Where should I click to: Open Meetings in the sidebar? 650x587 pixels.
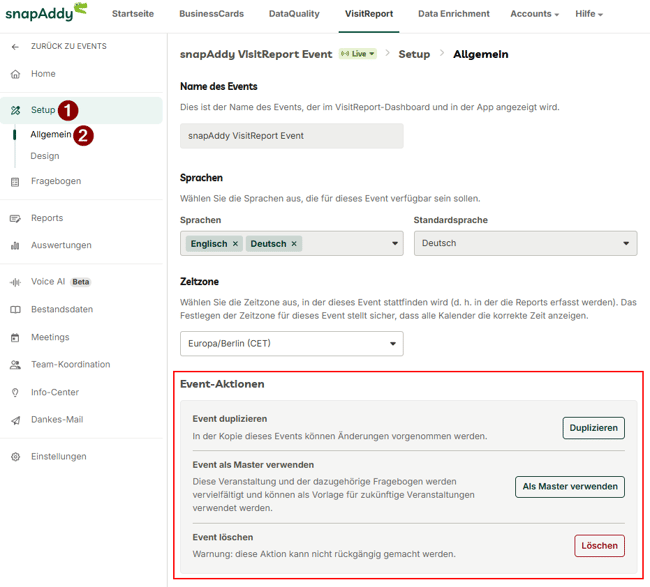(x=50, y=337)
